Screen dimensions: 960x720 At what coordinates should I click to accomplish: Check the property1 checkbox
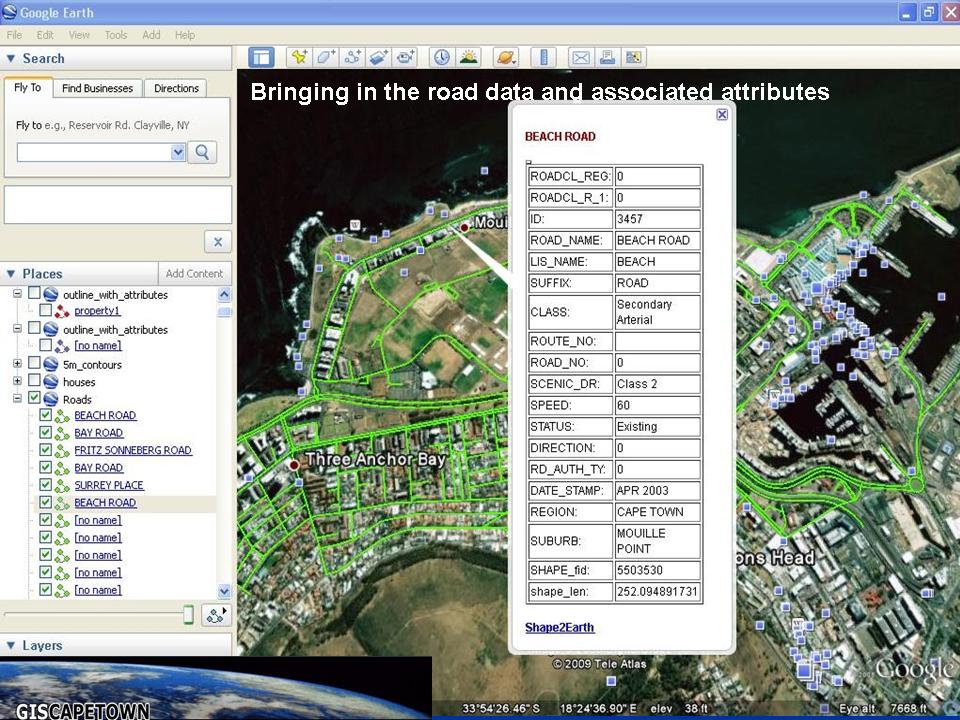[x=45, y=310]
